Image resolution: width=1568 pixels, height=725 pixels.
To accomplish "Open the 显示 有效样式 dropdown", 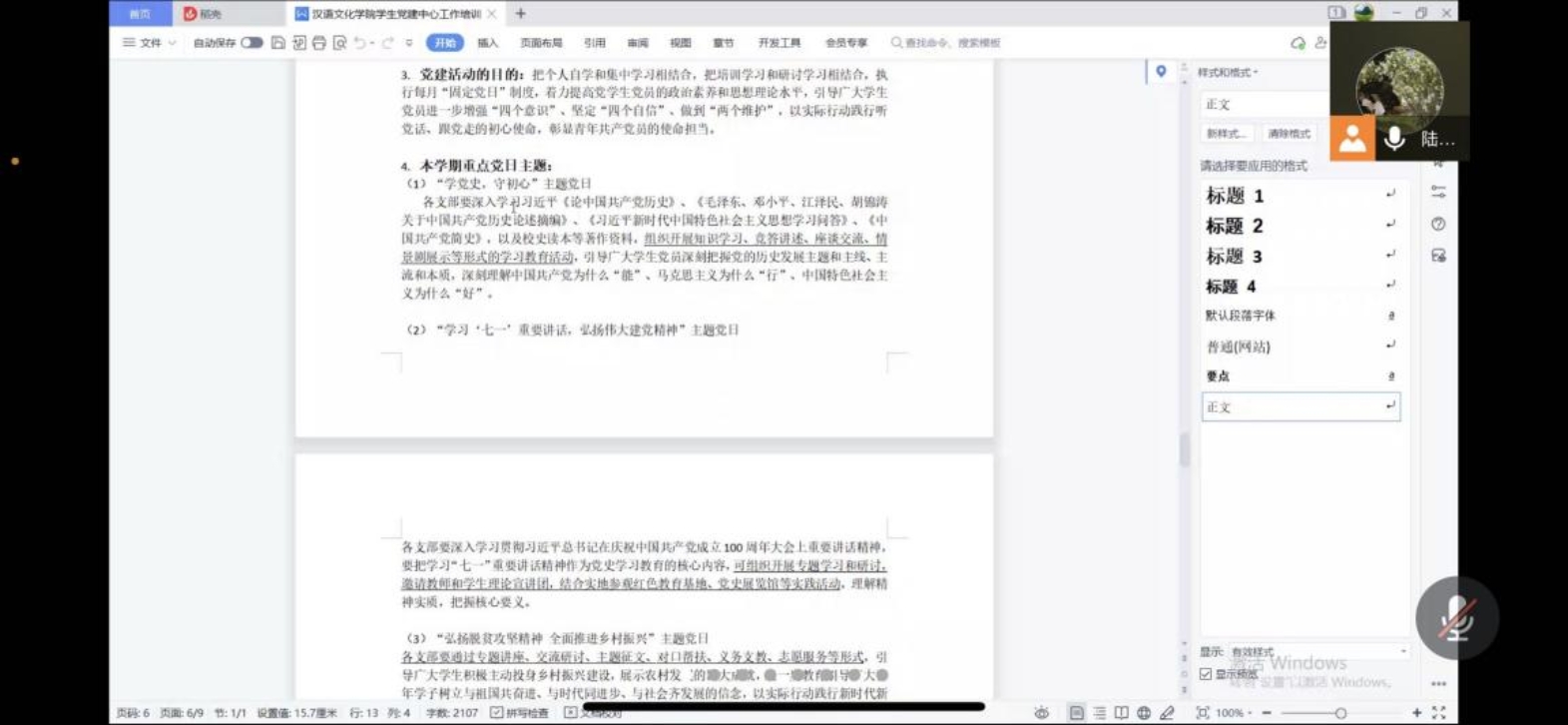I will (1316, 651).
